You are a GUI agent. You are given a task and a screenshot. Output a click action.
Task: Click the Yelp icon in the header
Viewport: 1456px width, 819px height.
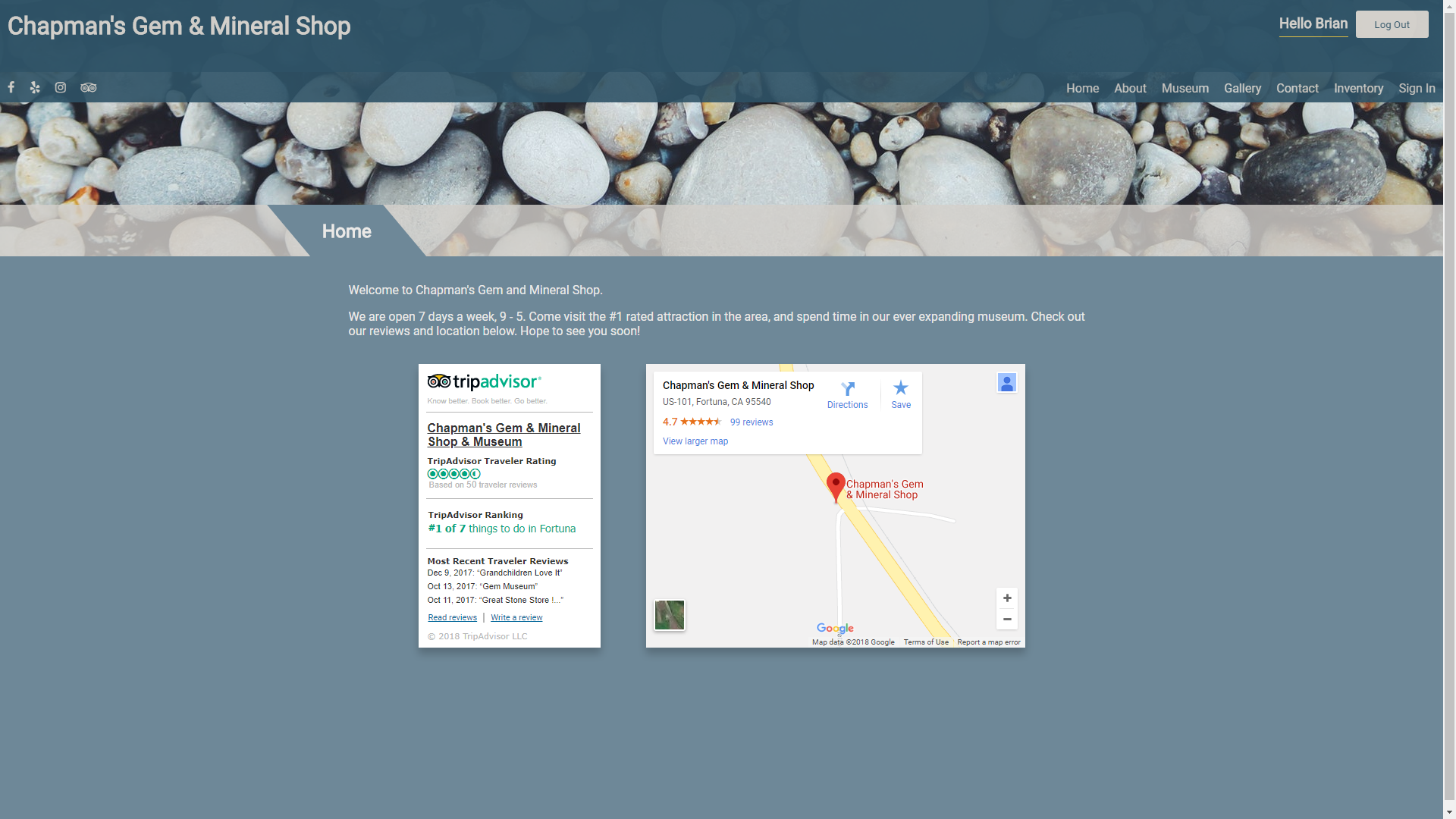pos(35,88)
